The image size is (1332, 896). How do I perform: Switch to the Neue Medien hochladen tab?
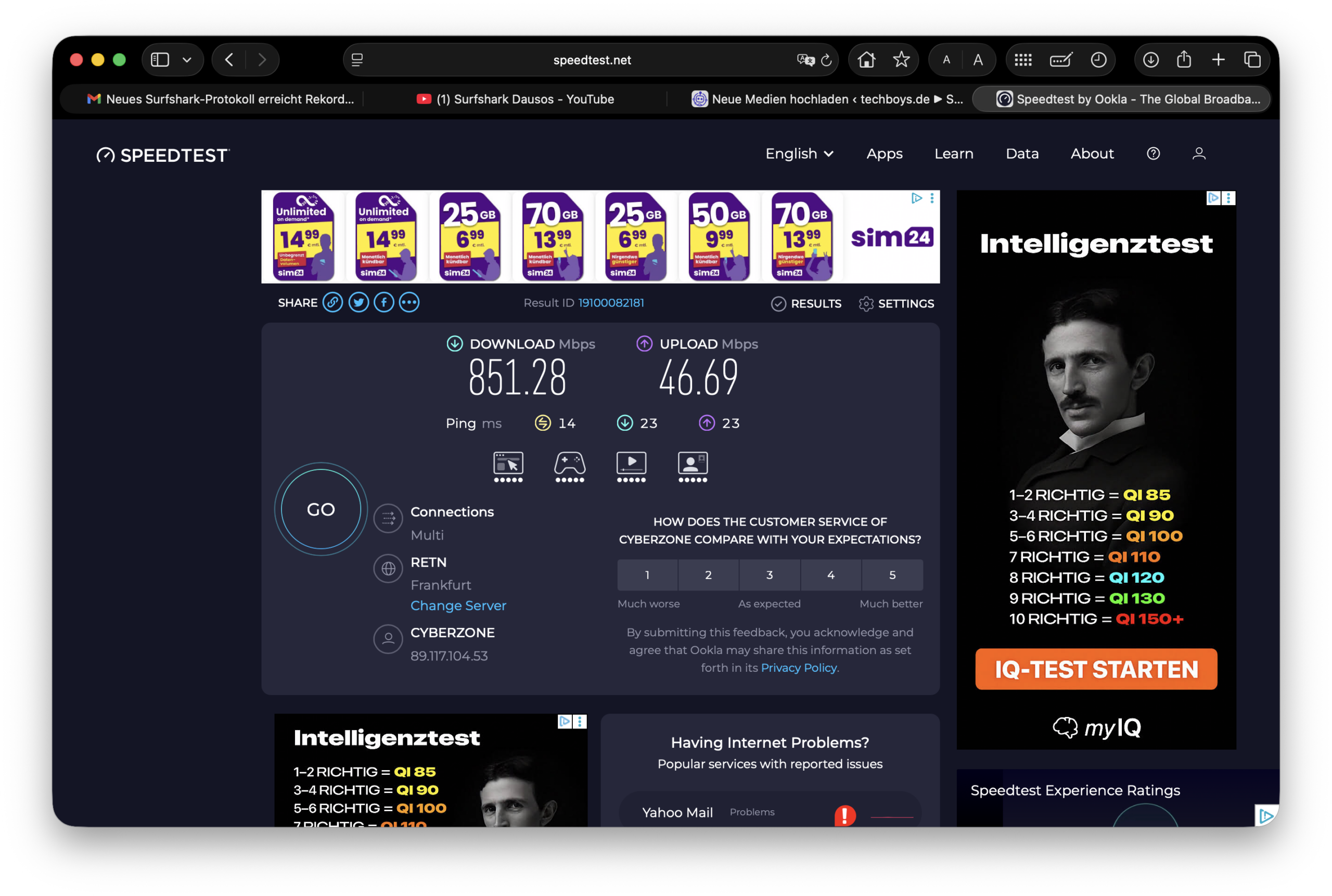(827, 99)
